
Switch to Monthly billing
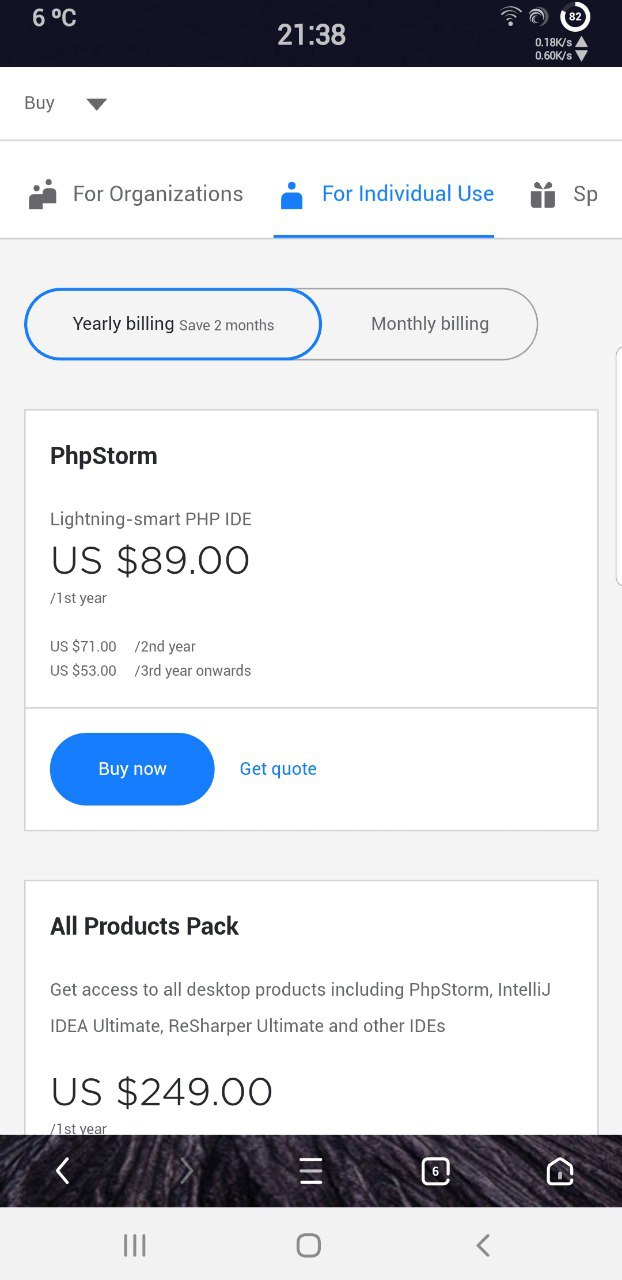[430, 324]
